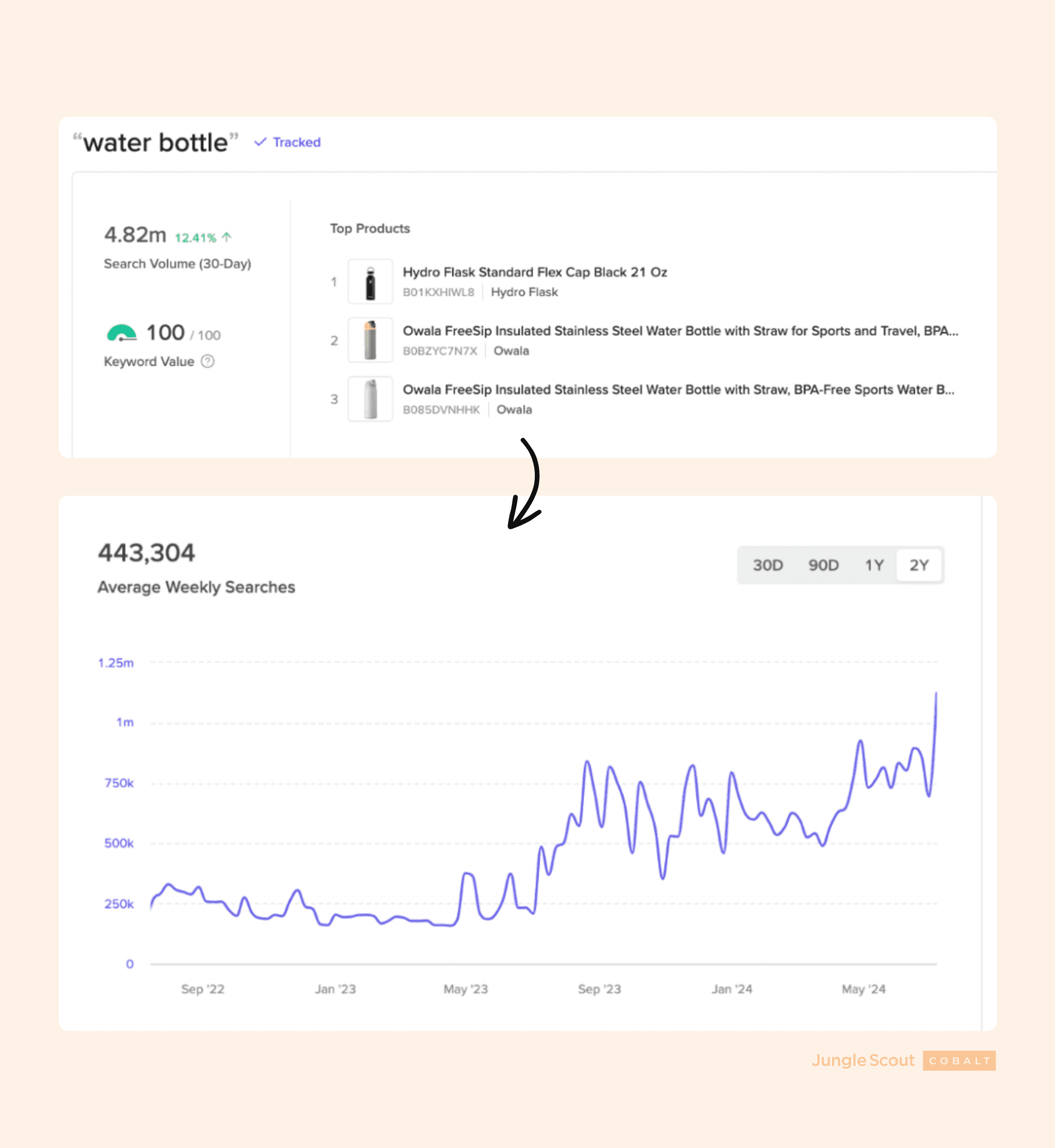Click the chart's latest peak point
The width and height of the screenshot is (1055, 1148).
tap(936, 693)
